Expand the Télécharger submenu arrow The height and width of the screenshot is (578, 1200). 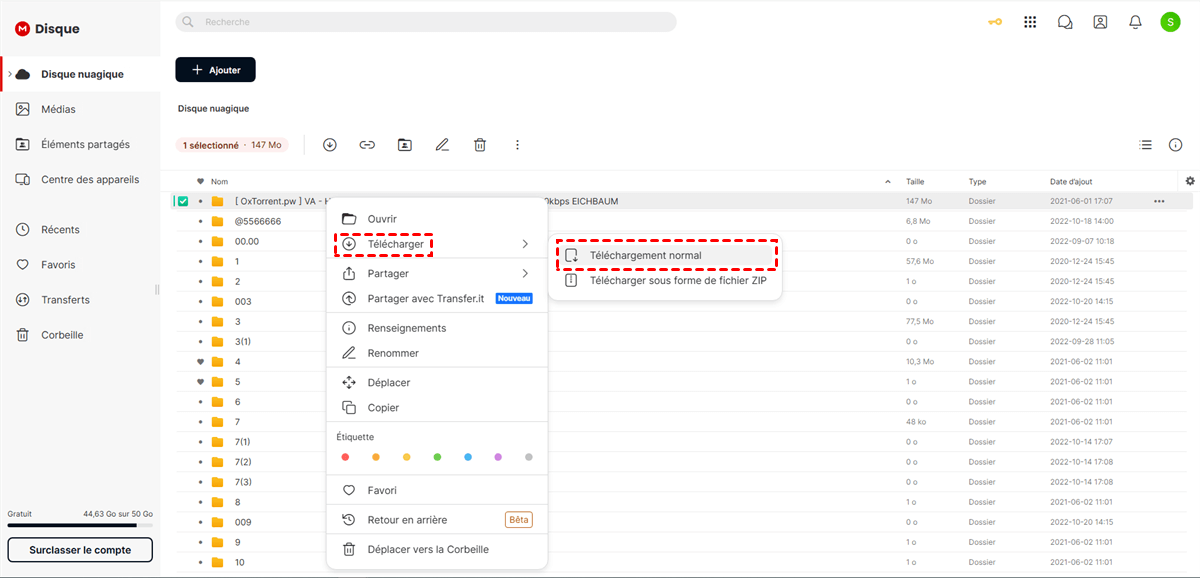click(525, 244)
